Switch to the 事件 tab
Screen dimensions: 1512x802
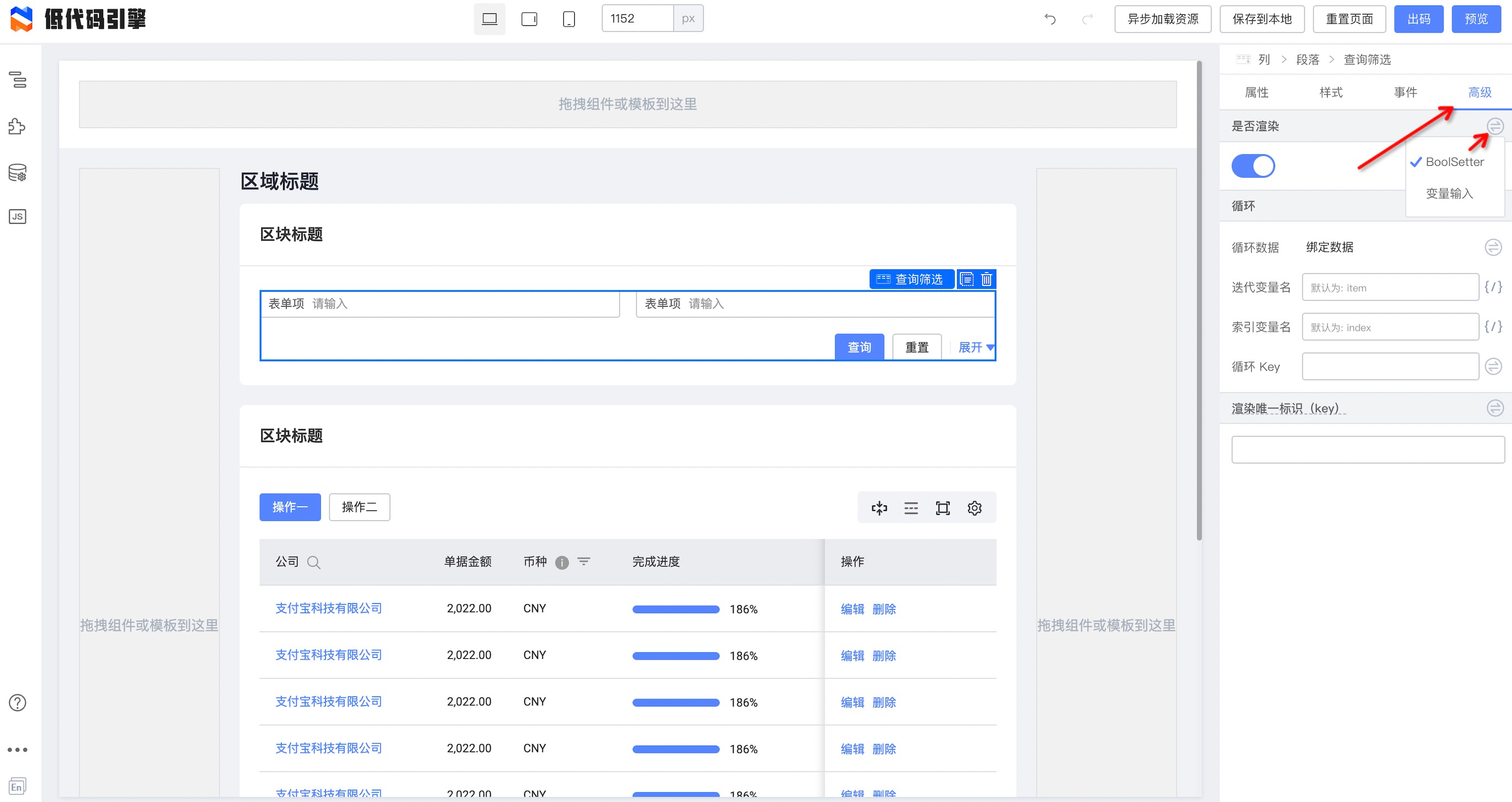pos(1405,92)
